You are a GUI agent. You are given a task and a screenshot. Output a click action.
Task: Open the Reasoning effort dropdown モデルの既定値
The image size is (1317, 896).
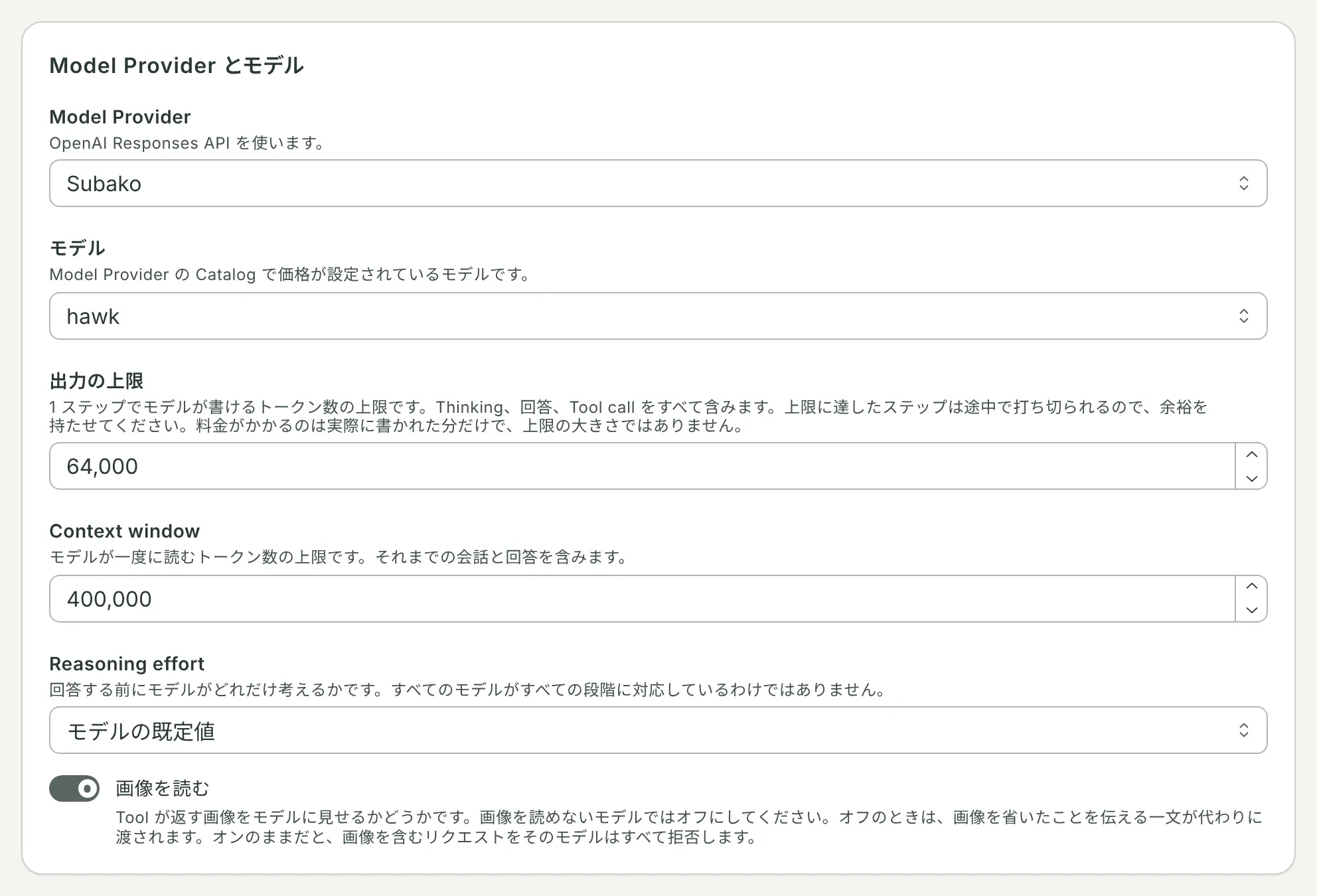point(658,730)
